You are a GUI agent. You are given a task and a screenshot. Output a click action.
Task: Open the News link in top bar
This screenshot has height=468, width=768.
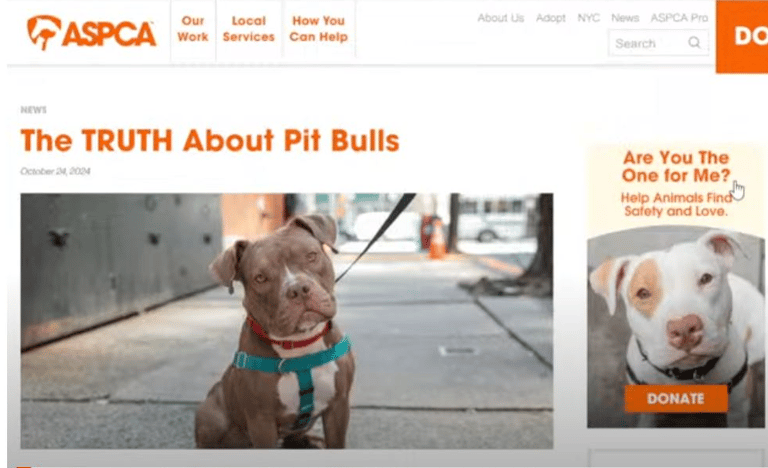click(x=625, y=18)
